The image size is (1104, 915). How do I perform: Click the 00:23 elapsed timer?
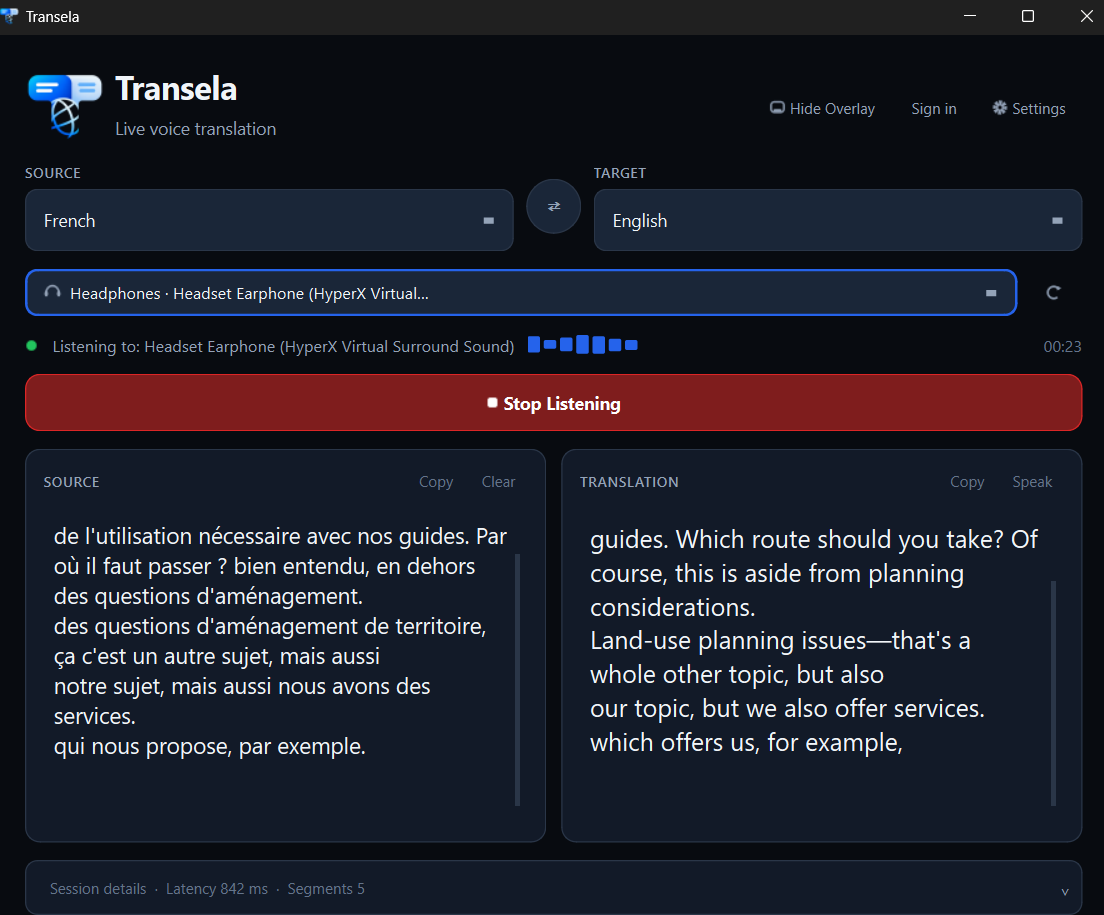tap(1062, 346)
